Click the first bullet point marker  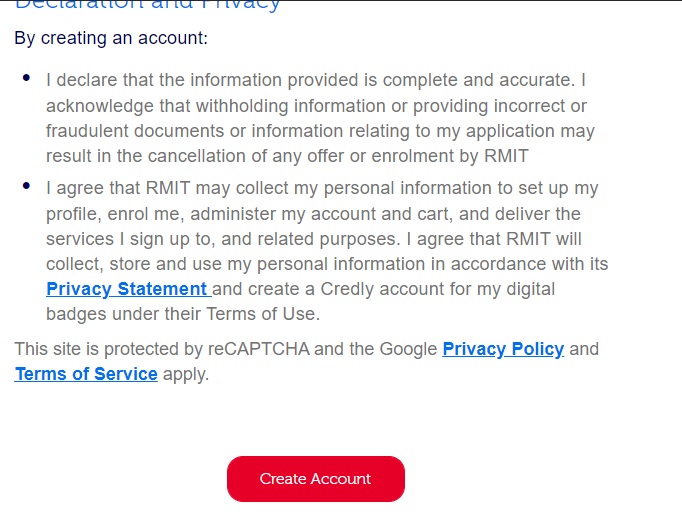coord(26,77)
